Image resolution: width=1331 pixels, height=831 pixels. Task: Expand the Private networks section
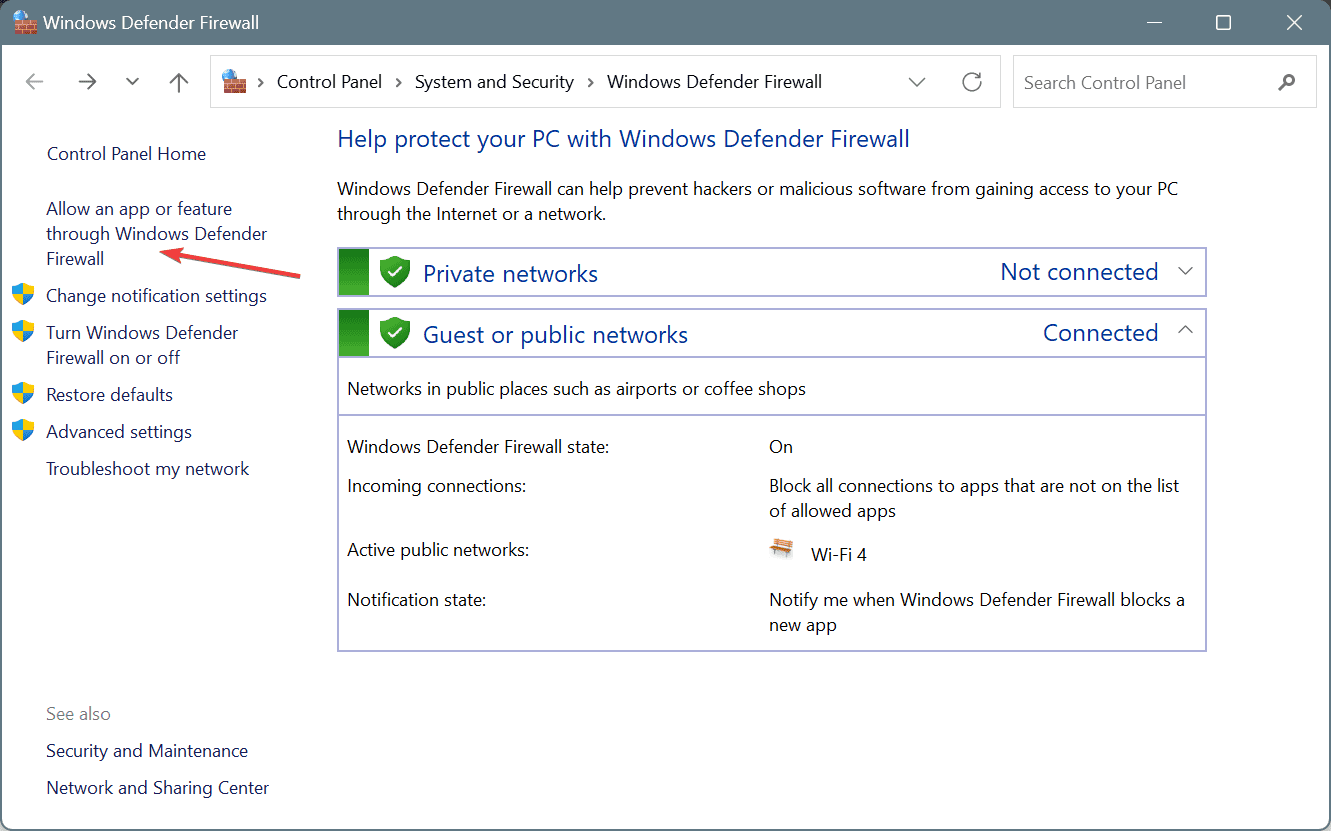pos(1186,271)
